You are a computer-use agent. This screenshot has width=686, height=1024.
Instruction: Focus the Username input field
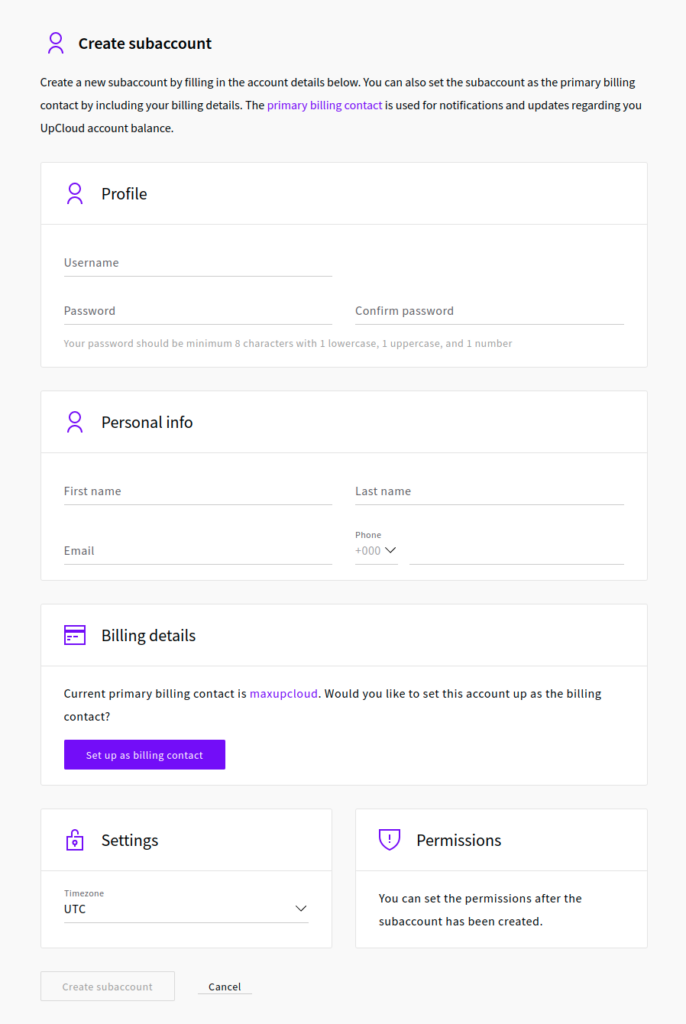click(x=197, y=263)
